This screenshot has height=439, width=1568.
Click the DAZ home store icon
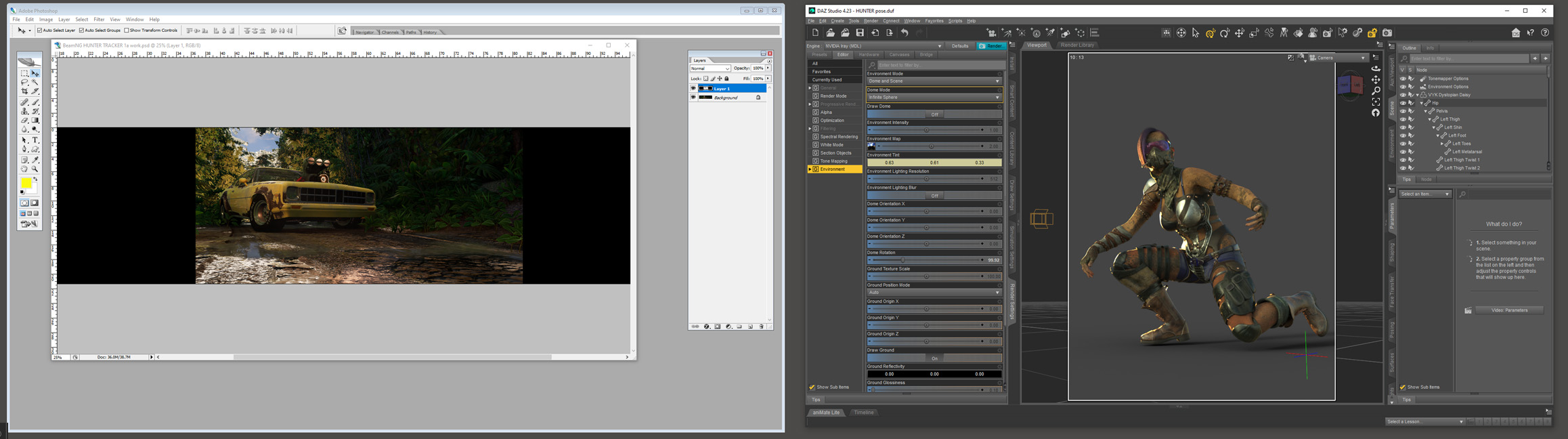1516,33
